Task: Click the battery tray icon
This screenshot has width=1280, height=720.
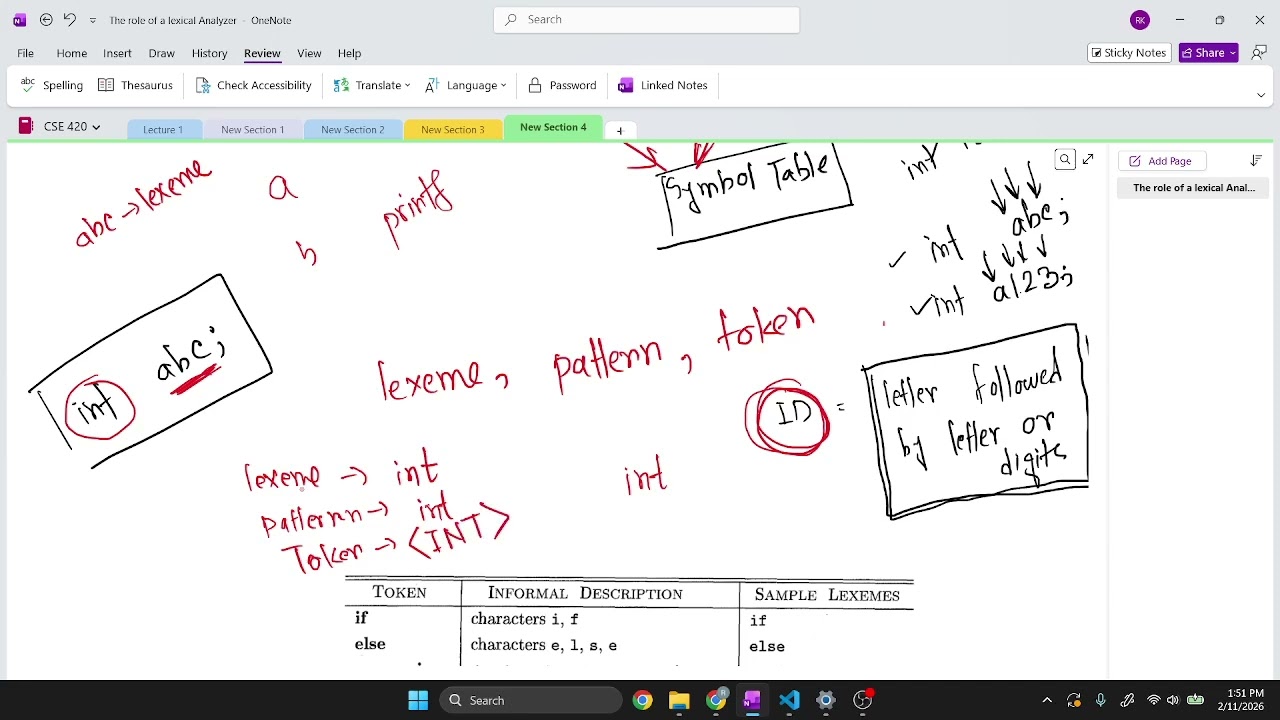Action: point(1195,700)
